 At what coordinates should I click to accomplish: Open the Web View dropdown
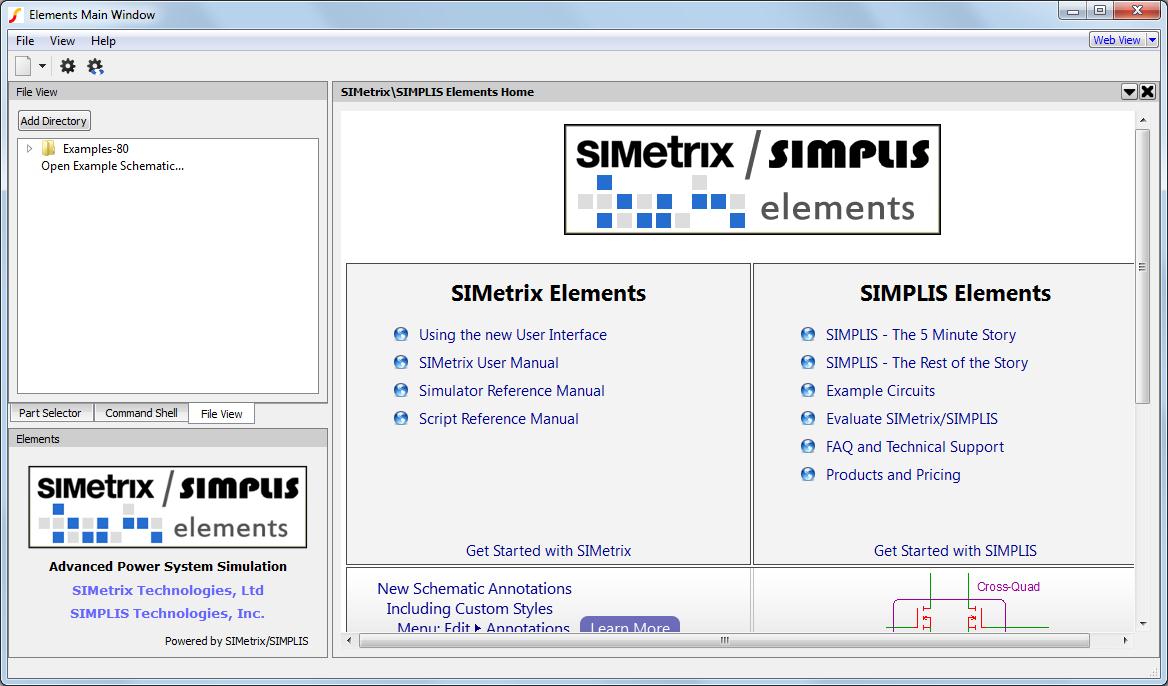1152,40
